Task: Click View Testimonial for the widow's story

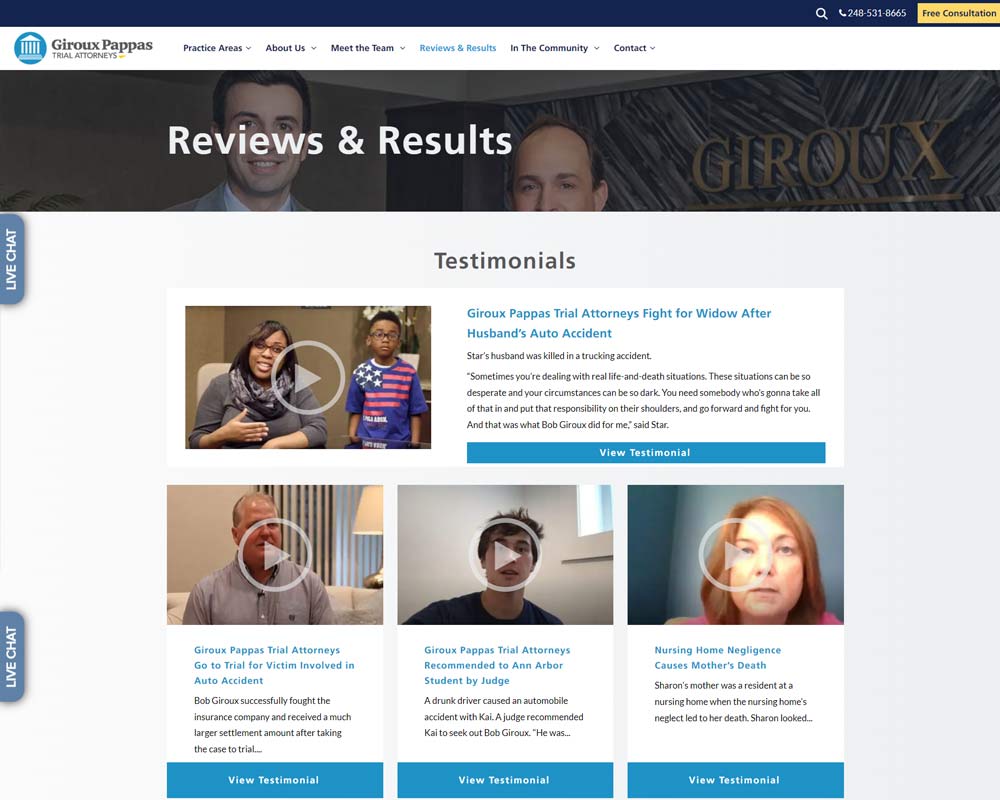Action: pyautogui.click(x=645, y=452)
